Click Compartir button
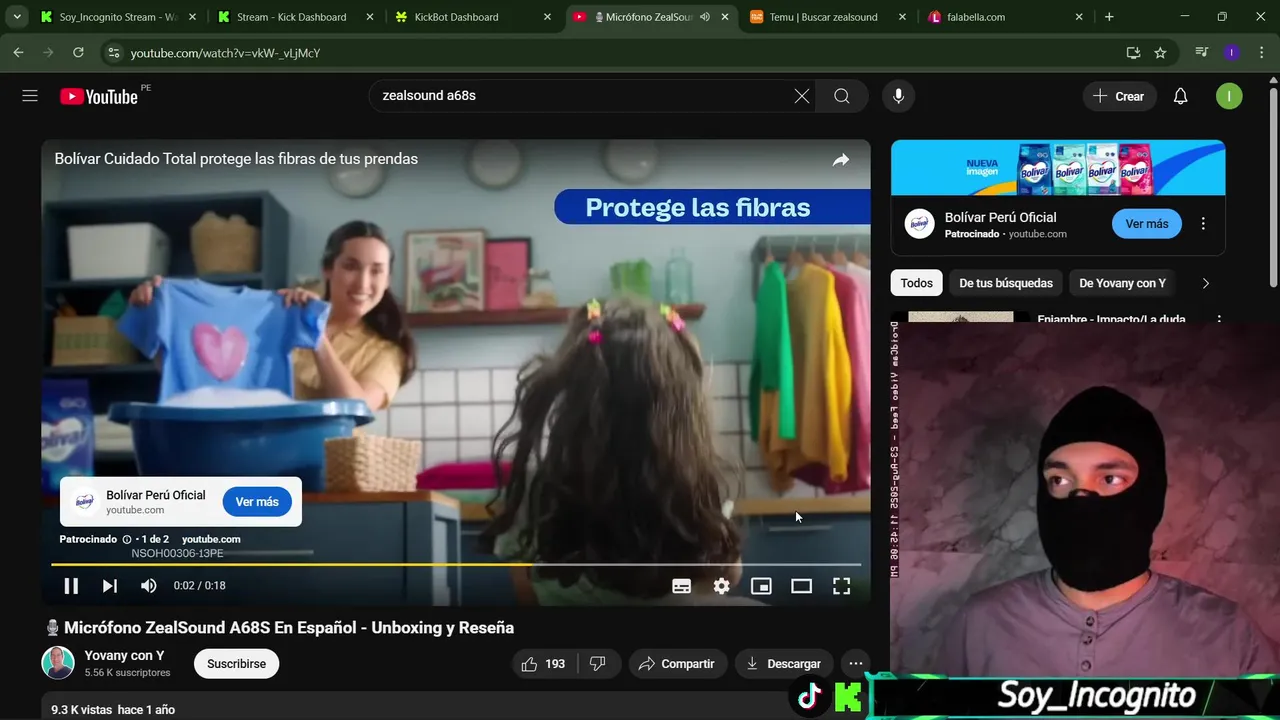Image resolution: width=1280 pixels, height=720 pixels. [x=677, y=664]
